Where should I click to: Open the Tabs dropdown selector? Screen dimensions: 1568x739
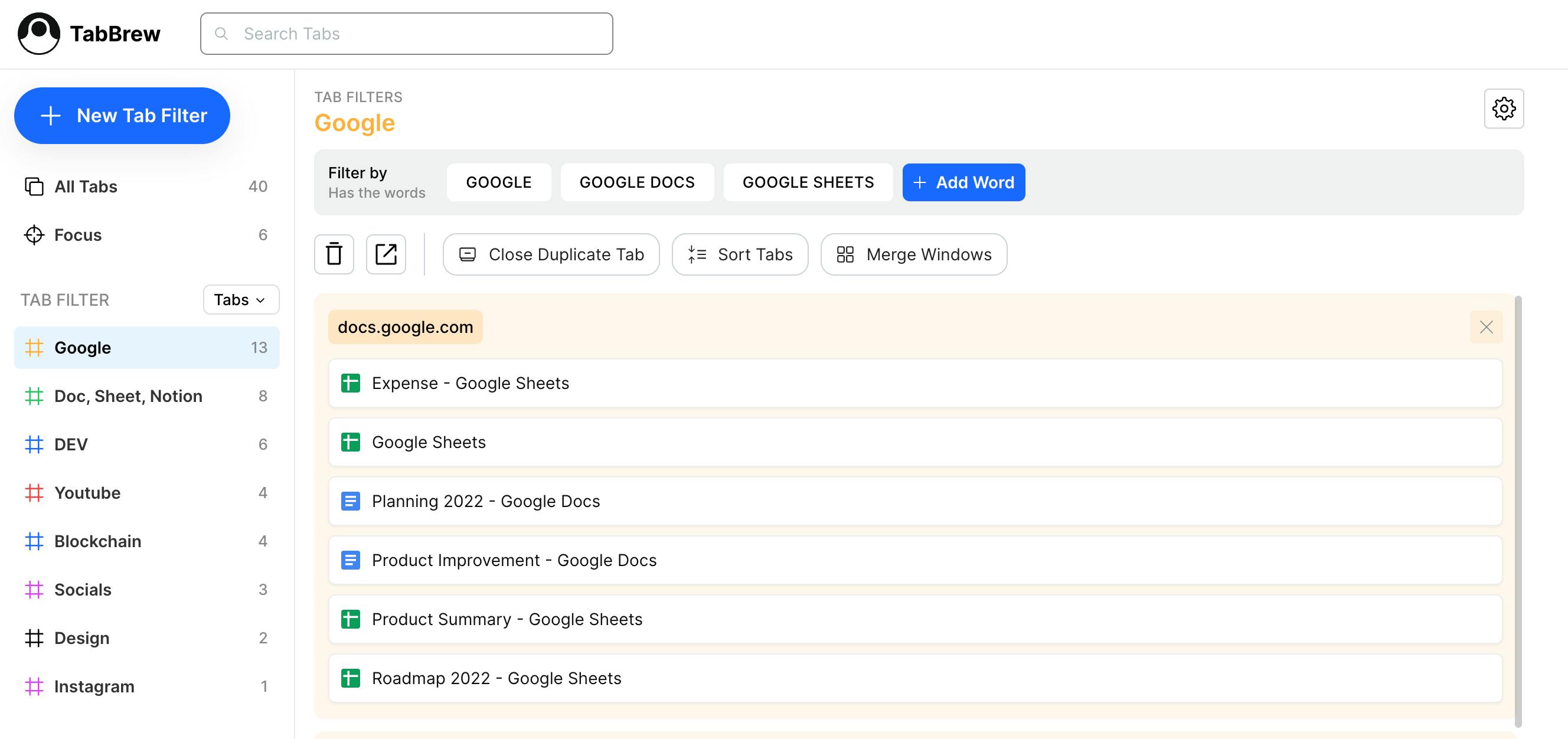tap(241, 299)
